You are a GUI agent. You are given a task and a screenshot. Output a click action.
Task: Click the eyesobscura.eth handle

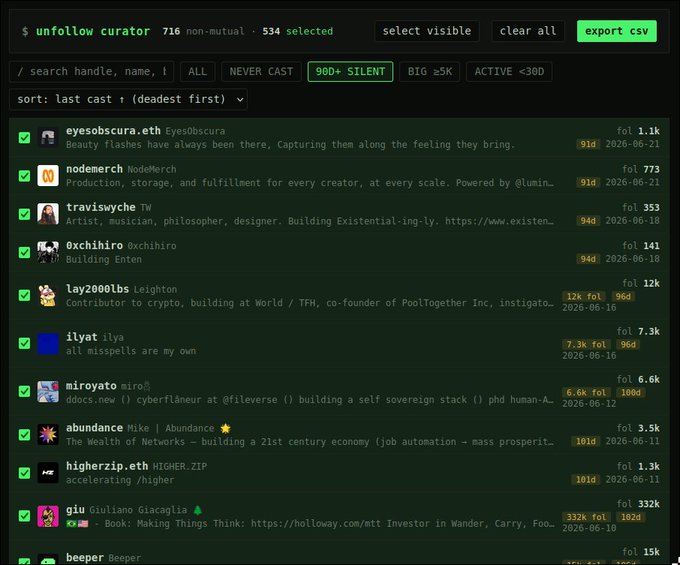[113, 131]
